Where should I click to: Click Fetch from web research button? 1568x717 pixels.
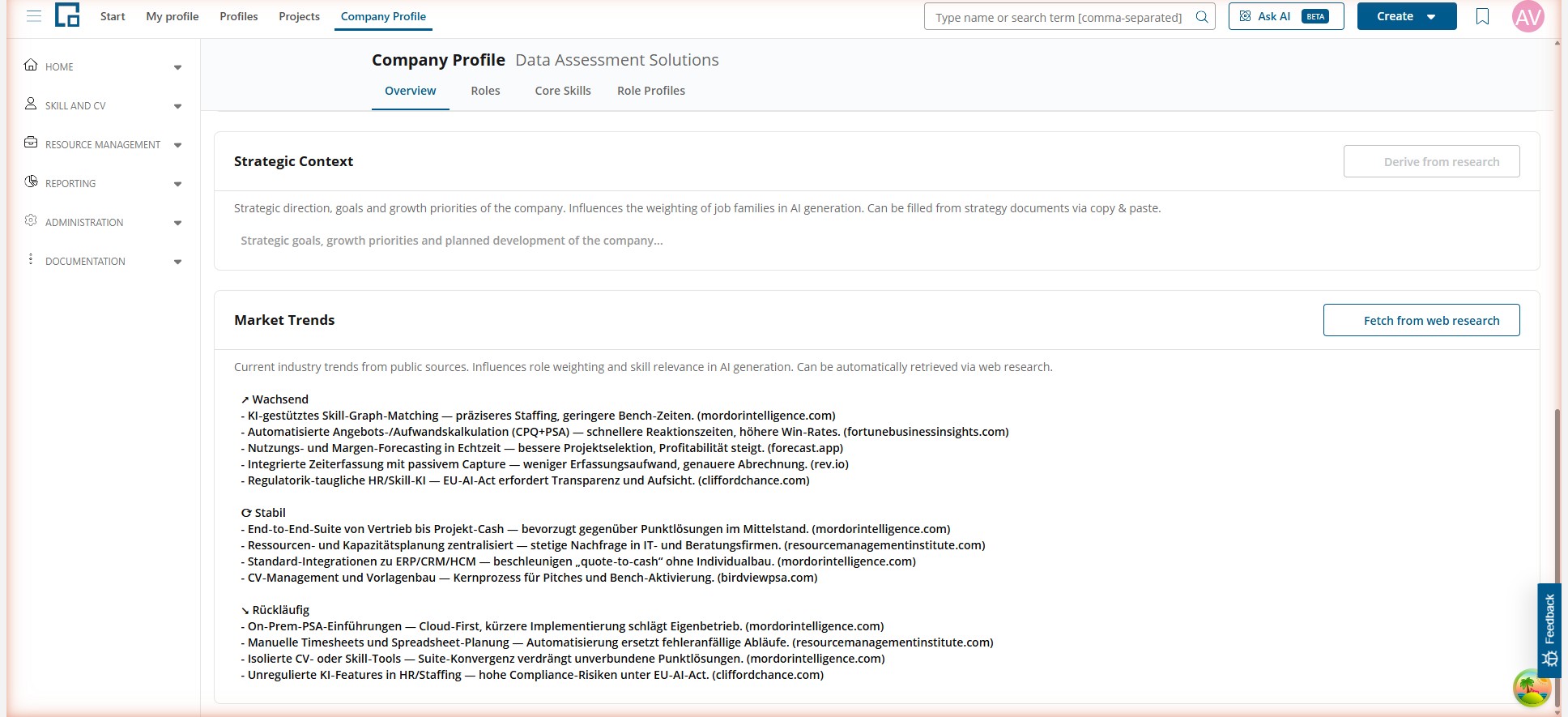[x=1421, y=320]
